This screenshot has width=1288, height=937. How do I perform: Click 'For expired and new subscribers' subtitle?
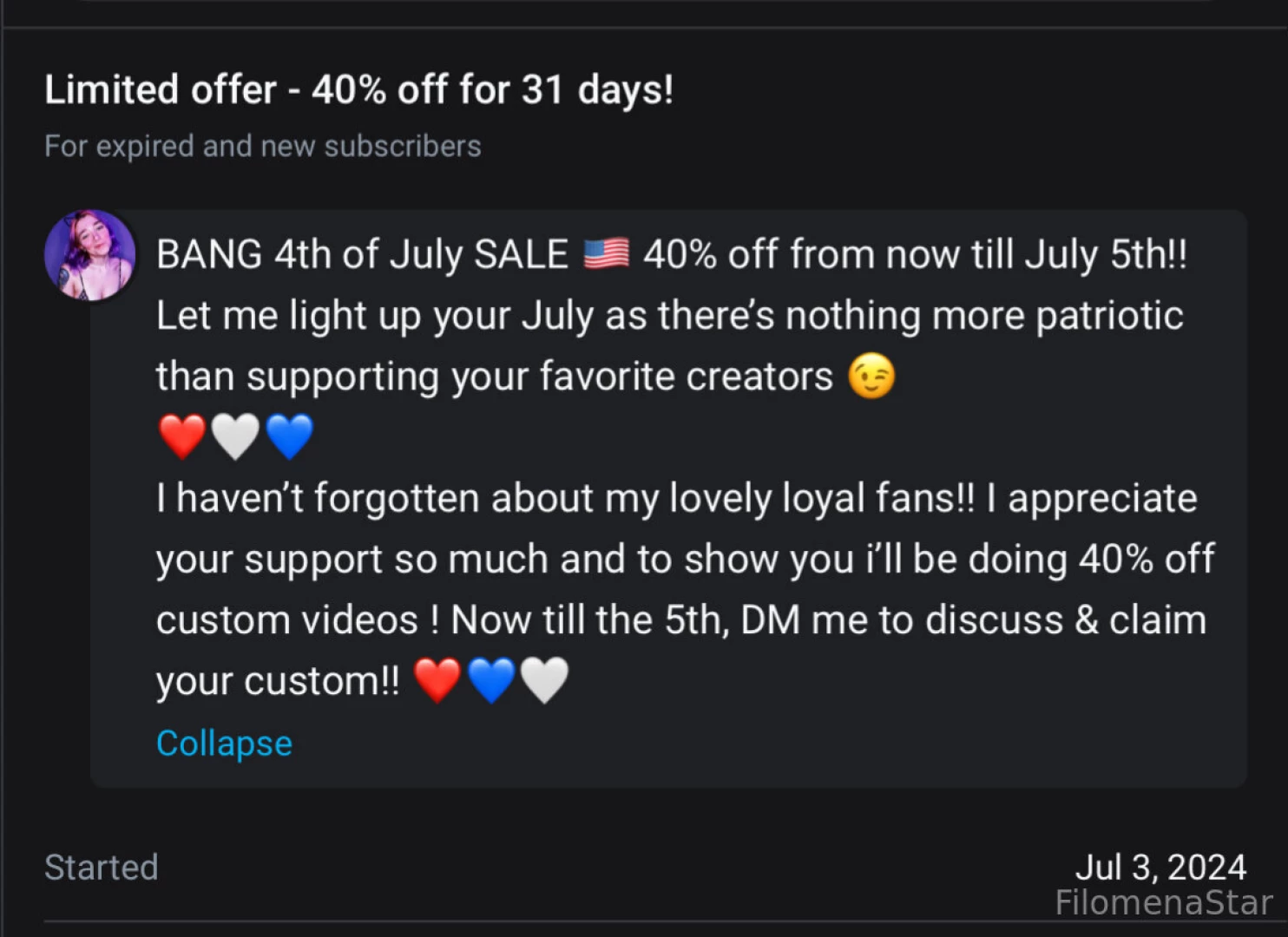[263, 146]
